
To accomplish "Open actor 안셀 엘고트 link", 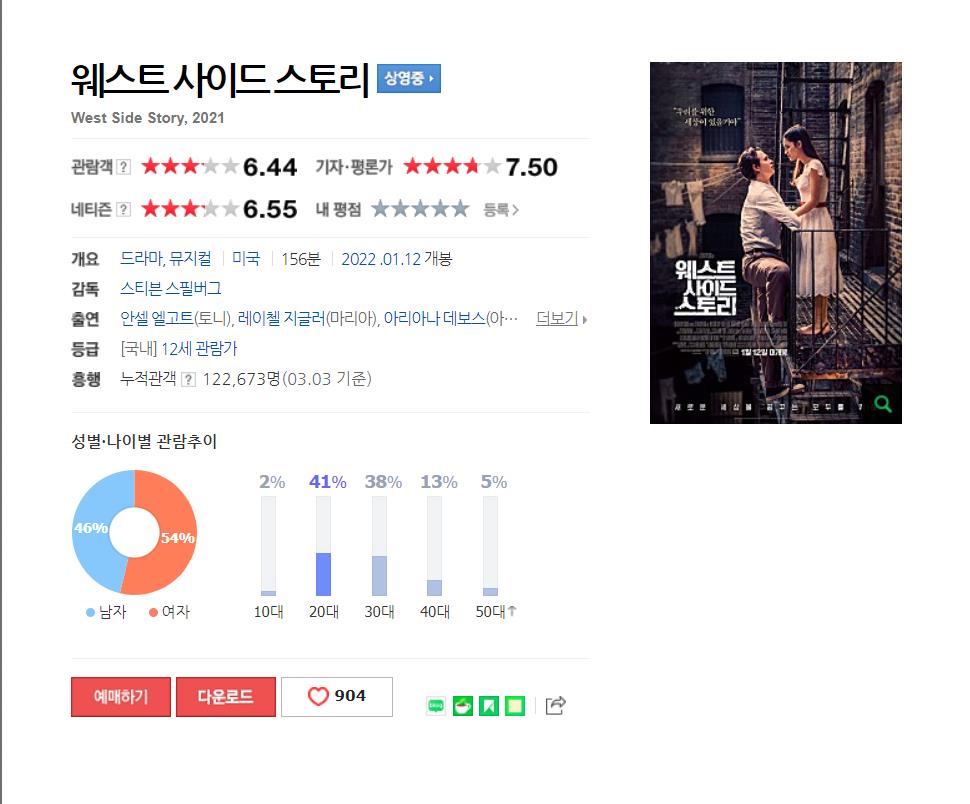I will 157,319.
